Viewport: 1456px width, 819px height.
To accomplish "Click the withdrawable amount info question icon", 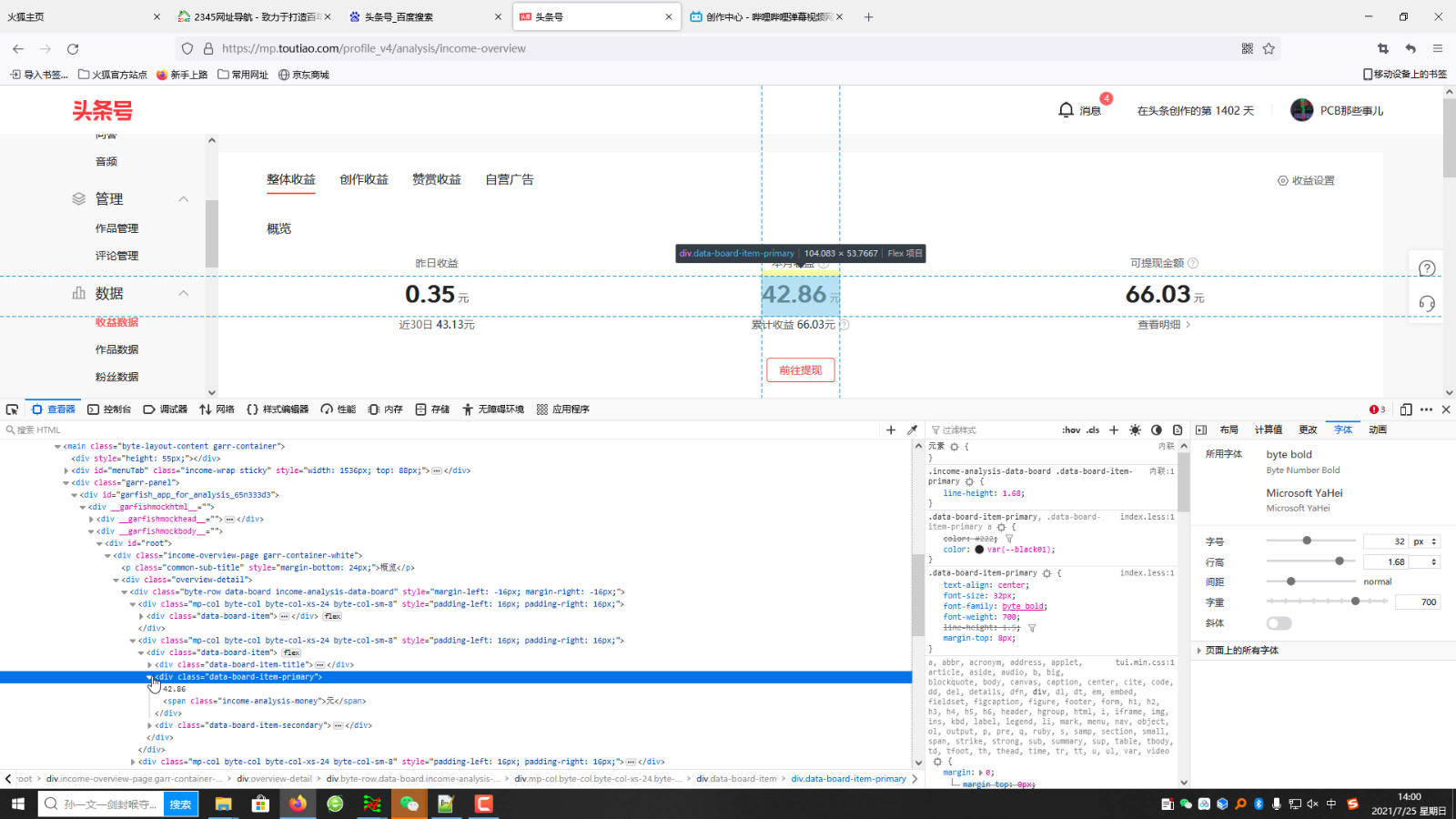I will tap(1193, 263).
